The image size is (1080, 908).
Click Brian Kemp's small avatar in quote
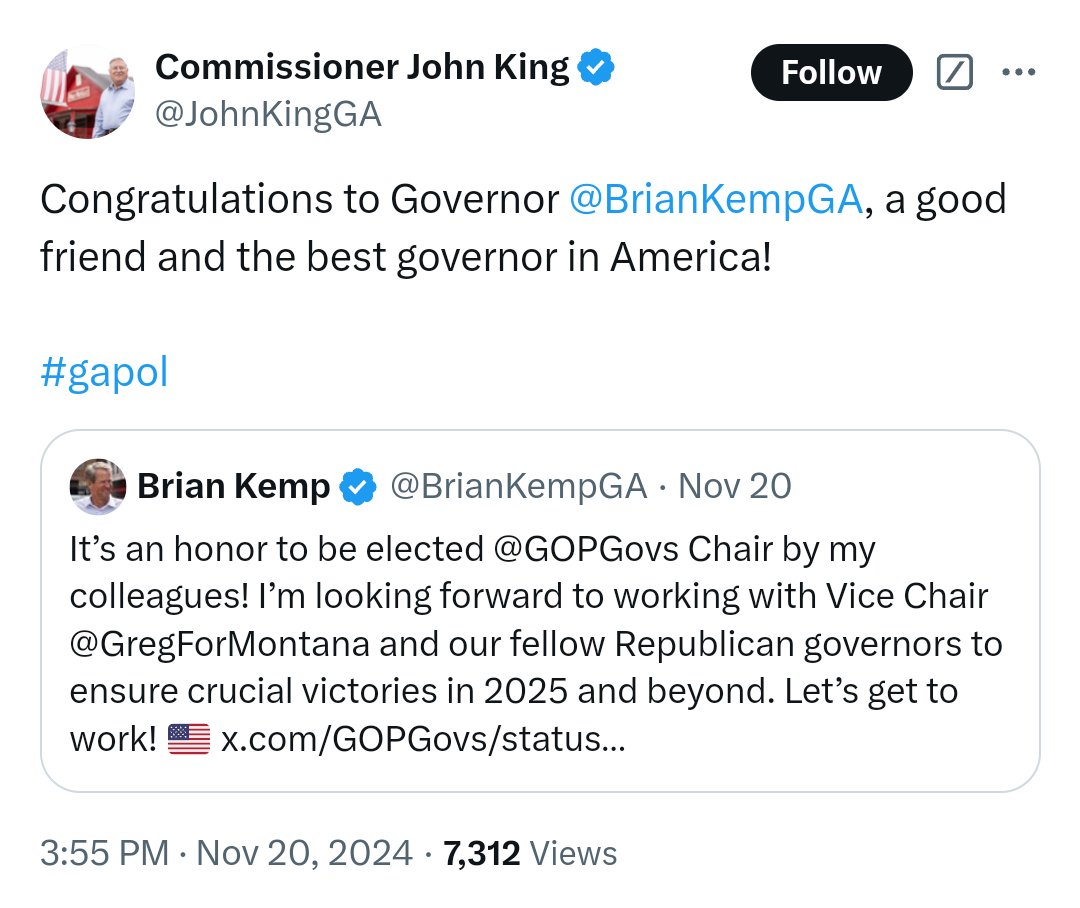point(97,486)
